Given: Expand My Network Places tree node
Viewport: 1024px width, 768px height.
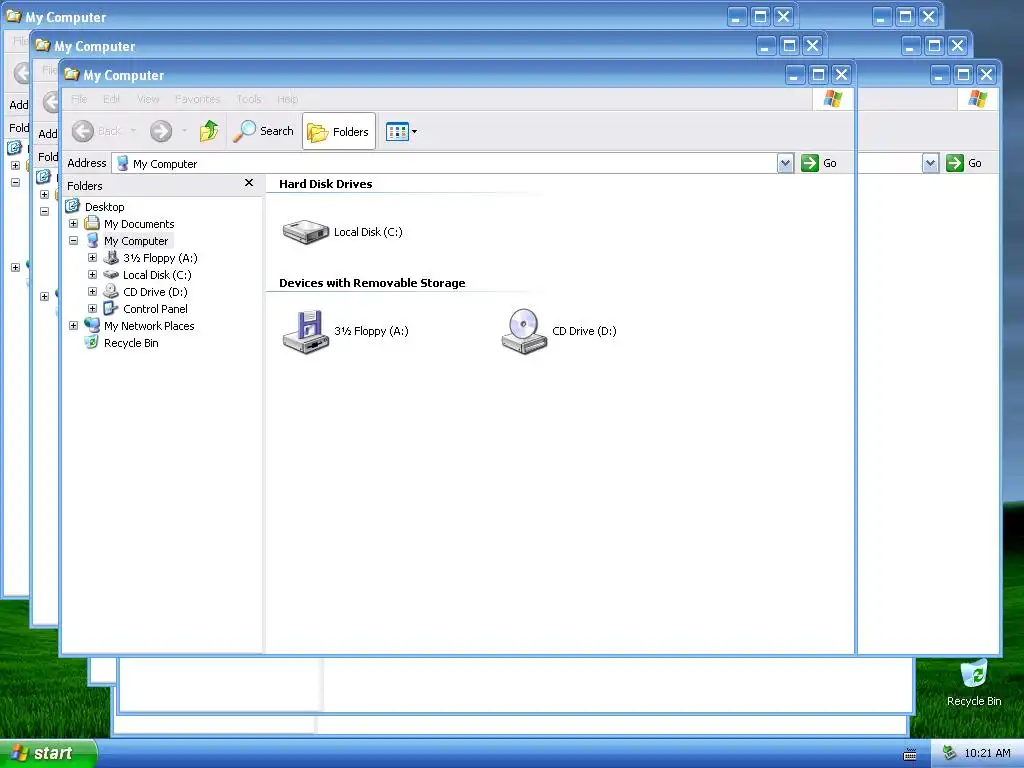Looking at the screenshot, I should (73, 325).
